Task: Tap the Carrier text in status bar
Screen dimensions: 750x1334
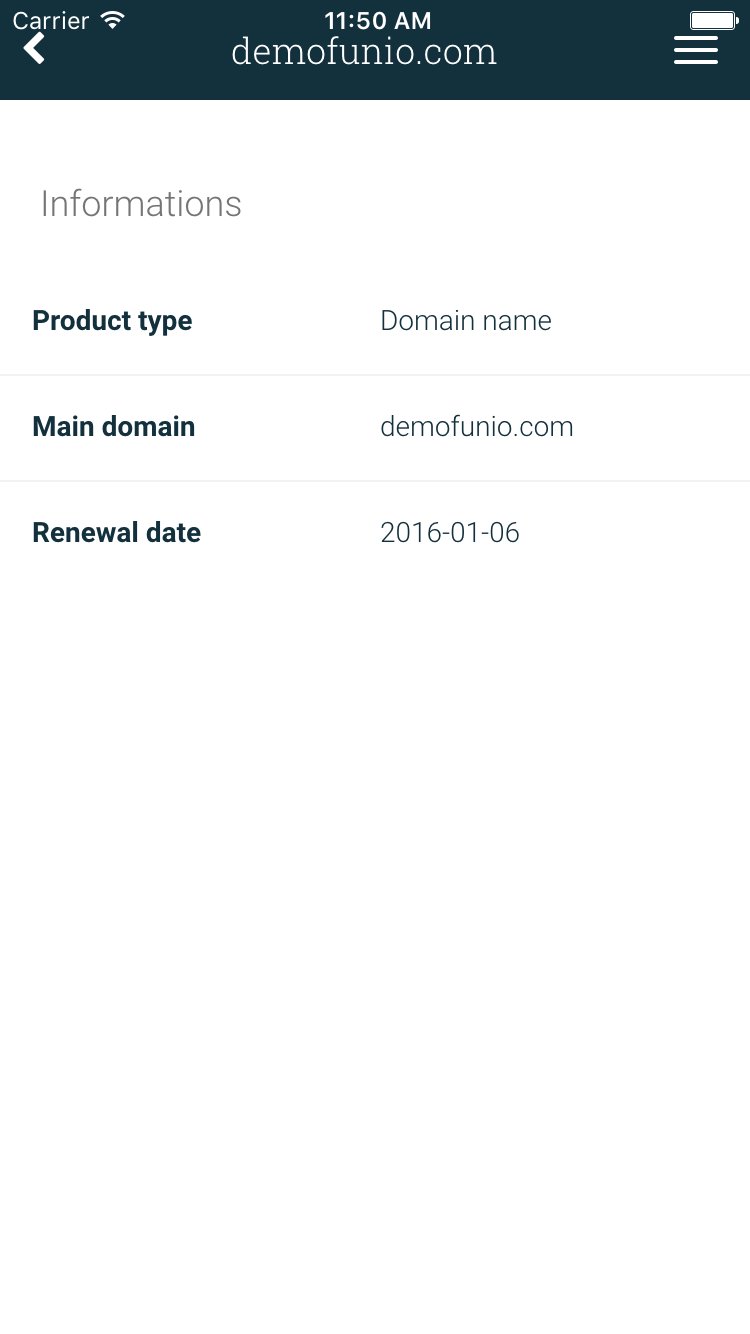Action: pyautogui.click(x=51, y=20)
